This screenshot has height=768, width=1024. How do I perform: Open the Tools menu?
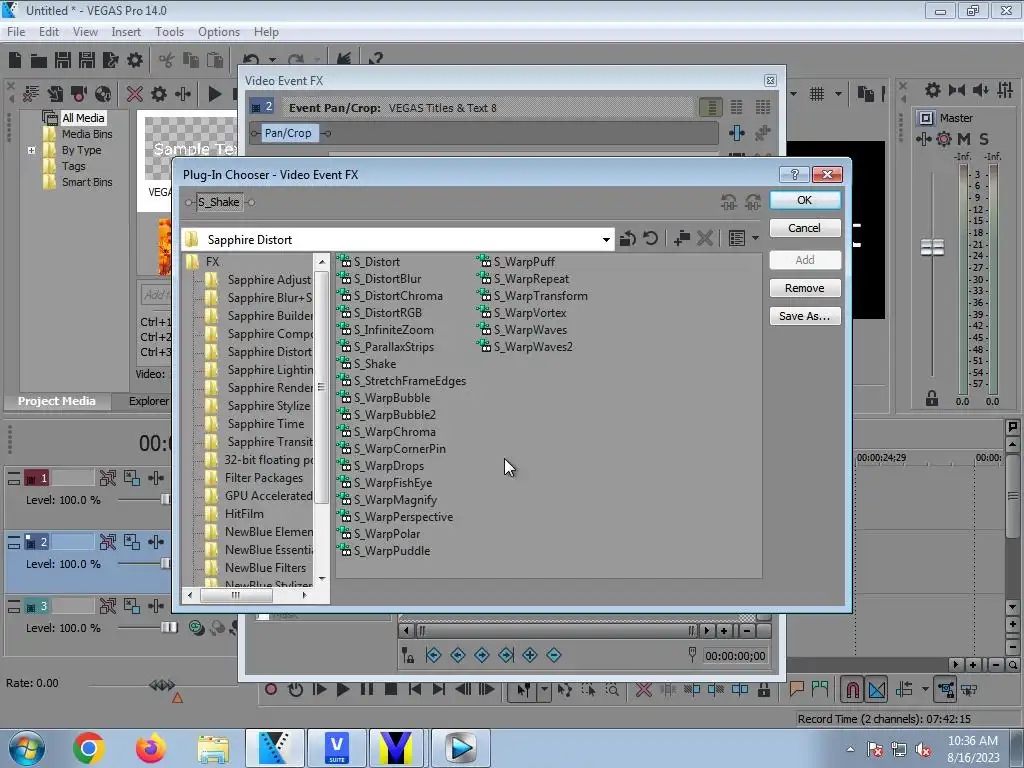click(169, 32)
